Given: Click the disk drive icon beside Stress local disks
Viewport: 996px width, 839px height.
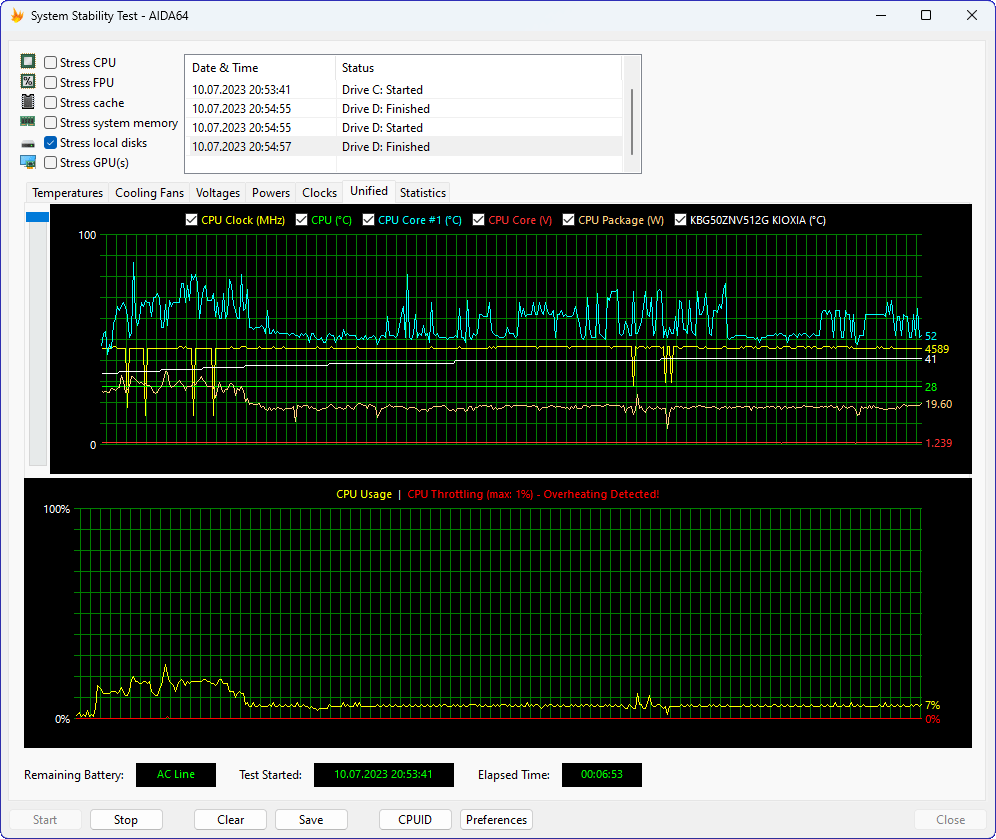Looking at the screenshot, I should point(28,143).
